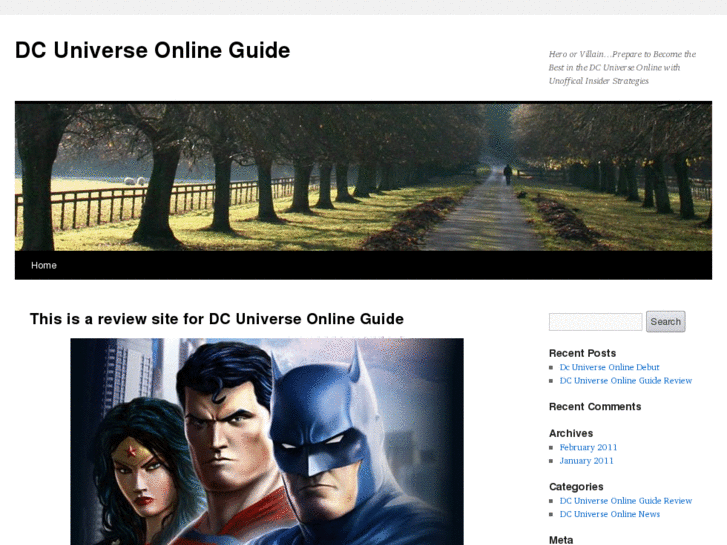Click the Search button
The height and width of the screenshot is (545, 727).
(x=665, y=321)
